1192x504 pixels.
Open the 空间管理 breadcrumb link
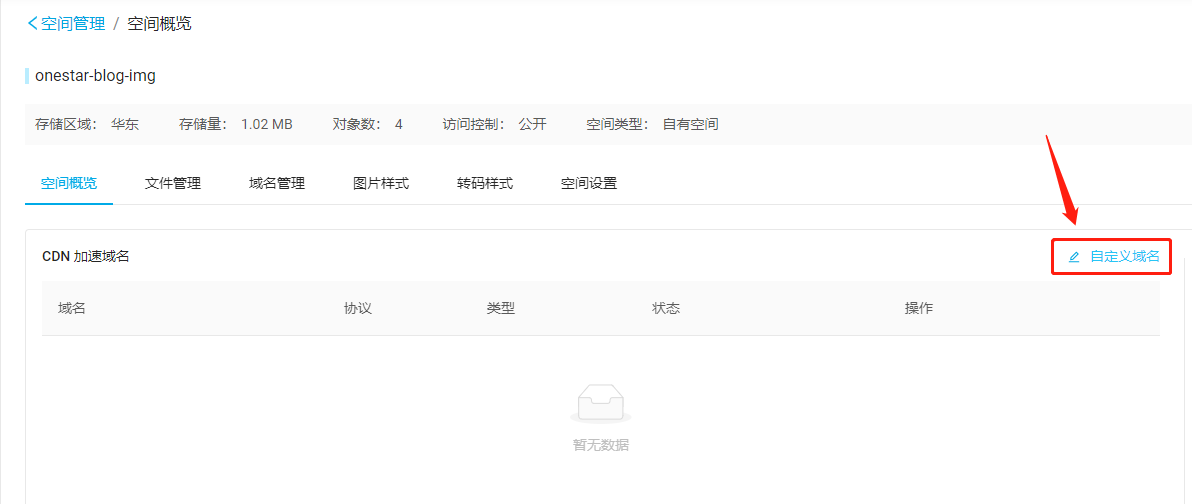click(x=73, y=23)
